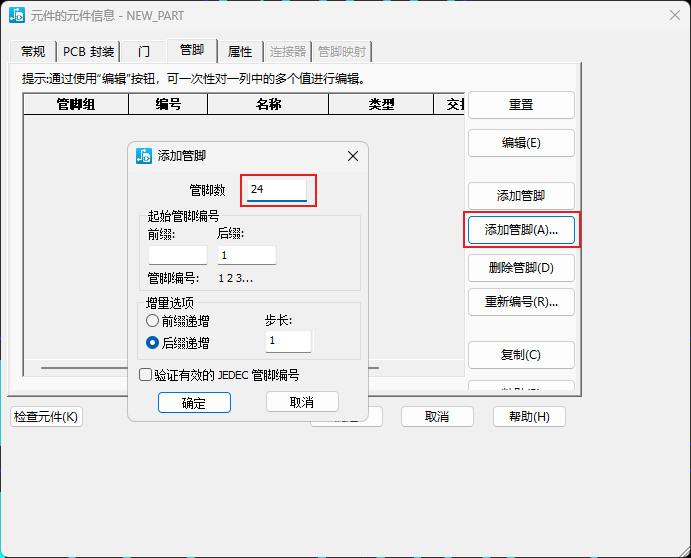691x558 pixels.
Task: Click the 前缀 text box
Action: point(177,255)
